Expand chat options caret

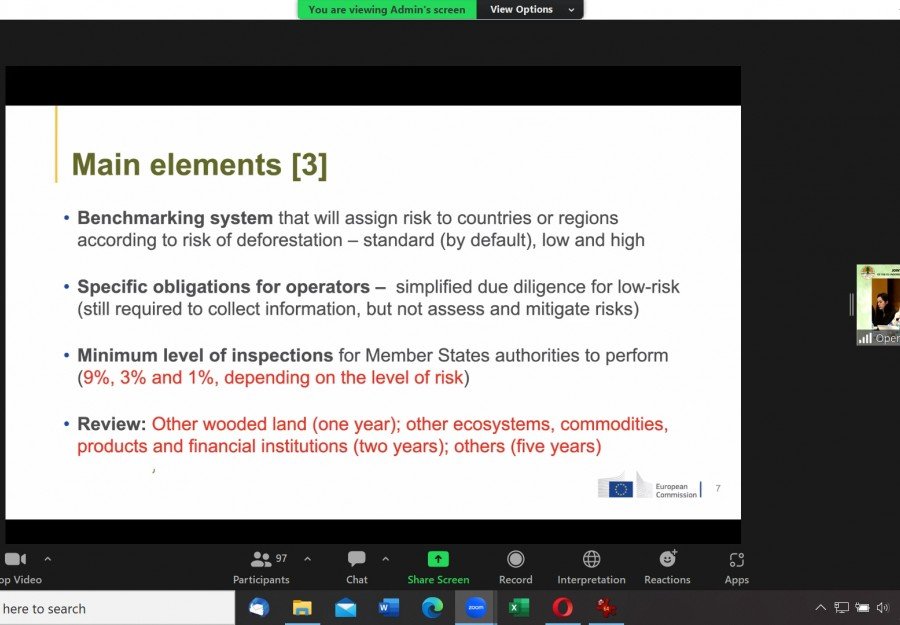[x=386, y=559]
